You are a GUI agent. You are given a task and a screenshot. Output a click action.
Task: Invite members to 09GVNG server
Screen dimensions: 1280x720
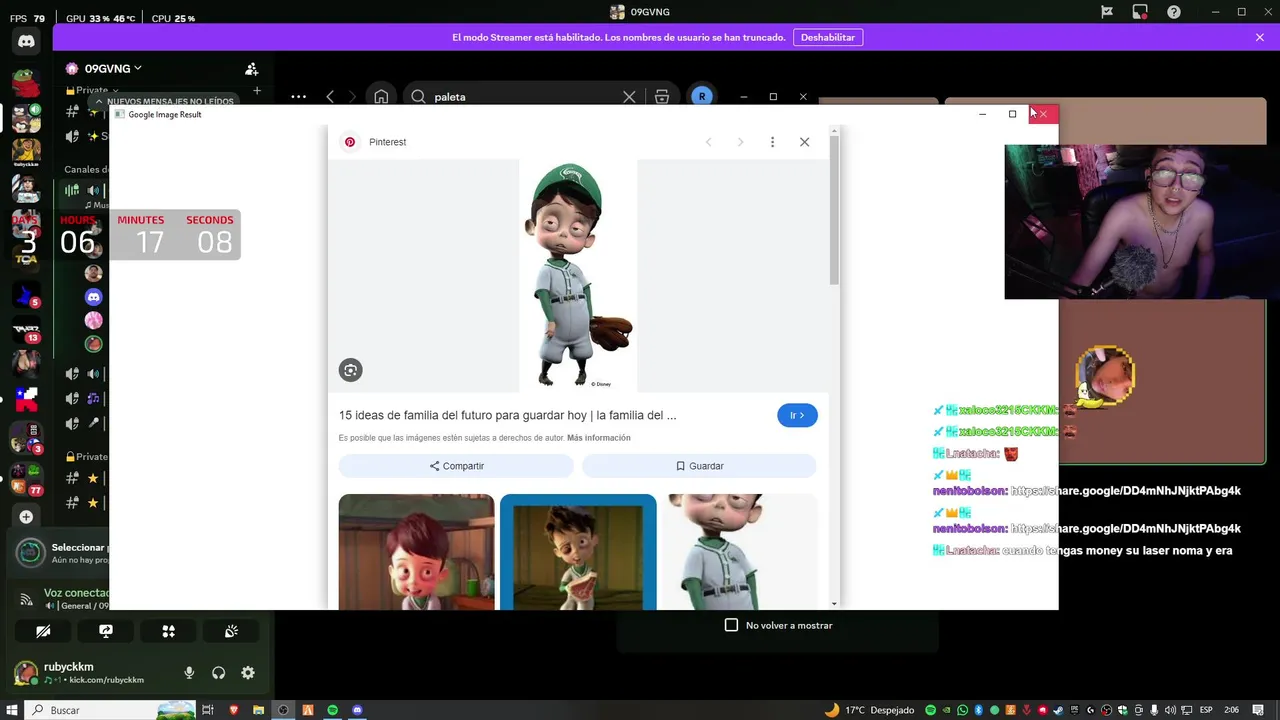[x=252, y=69]
